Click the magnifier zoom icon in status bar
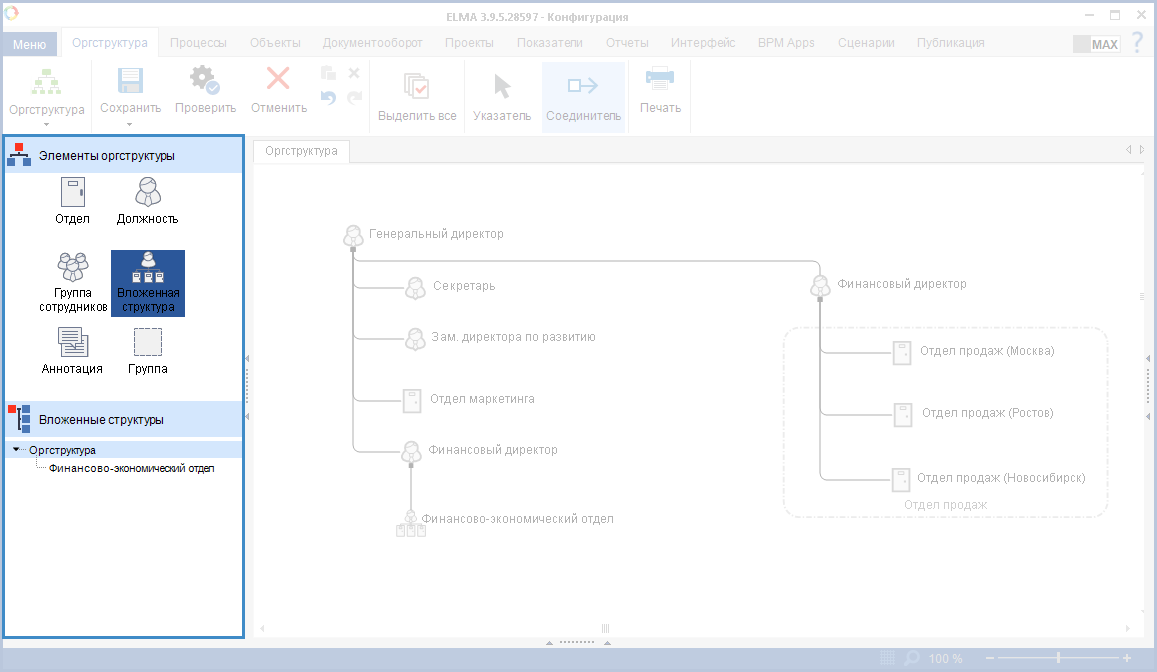Viewport: 1157px width, 672px height. 913,657
